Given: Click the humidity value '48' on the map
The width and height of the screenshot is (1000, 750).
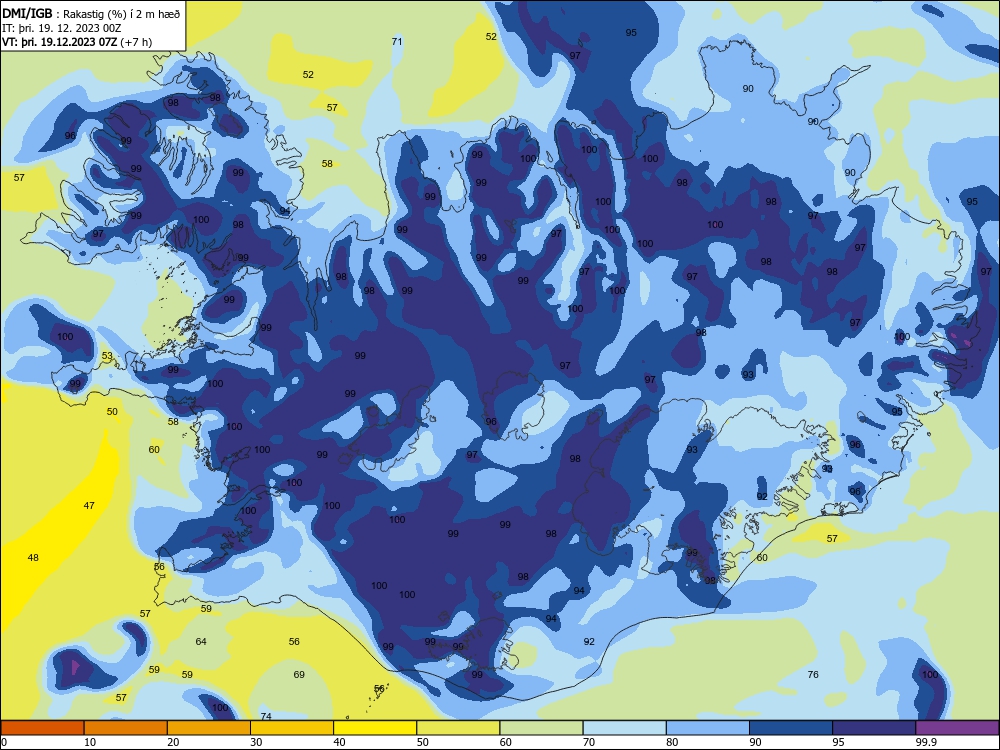Looking at the screenshot, I should point(33,558).
